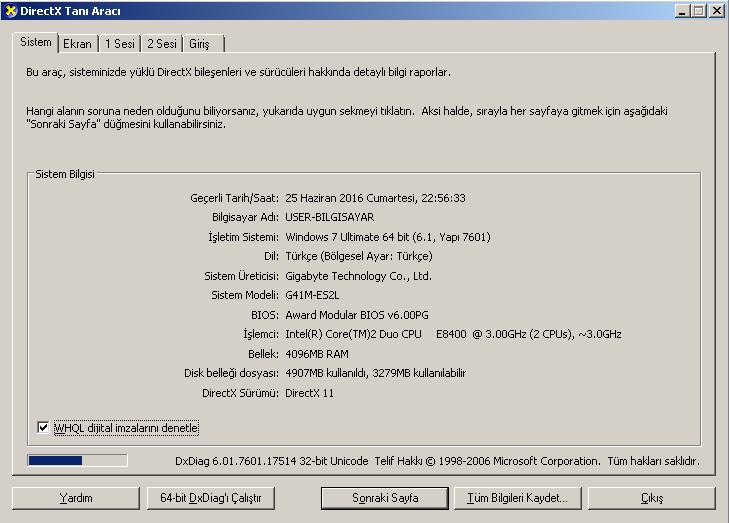
Task: Switch to the Sistem tab
Action: [x=36, y=42]
